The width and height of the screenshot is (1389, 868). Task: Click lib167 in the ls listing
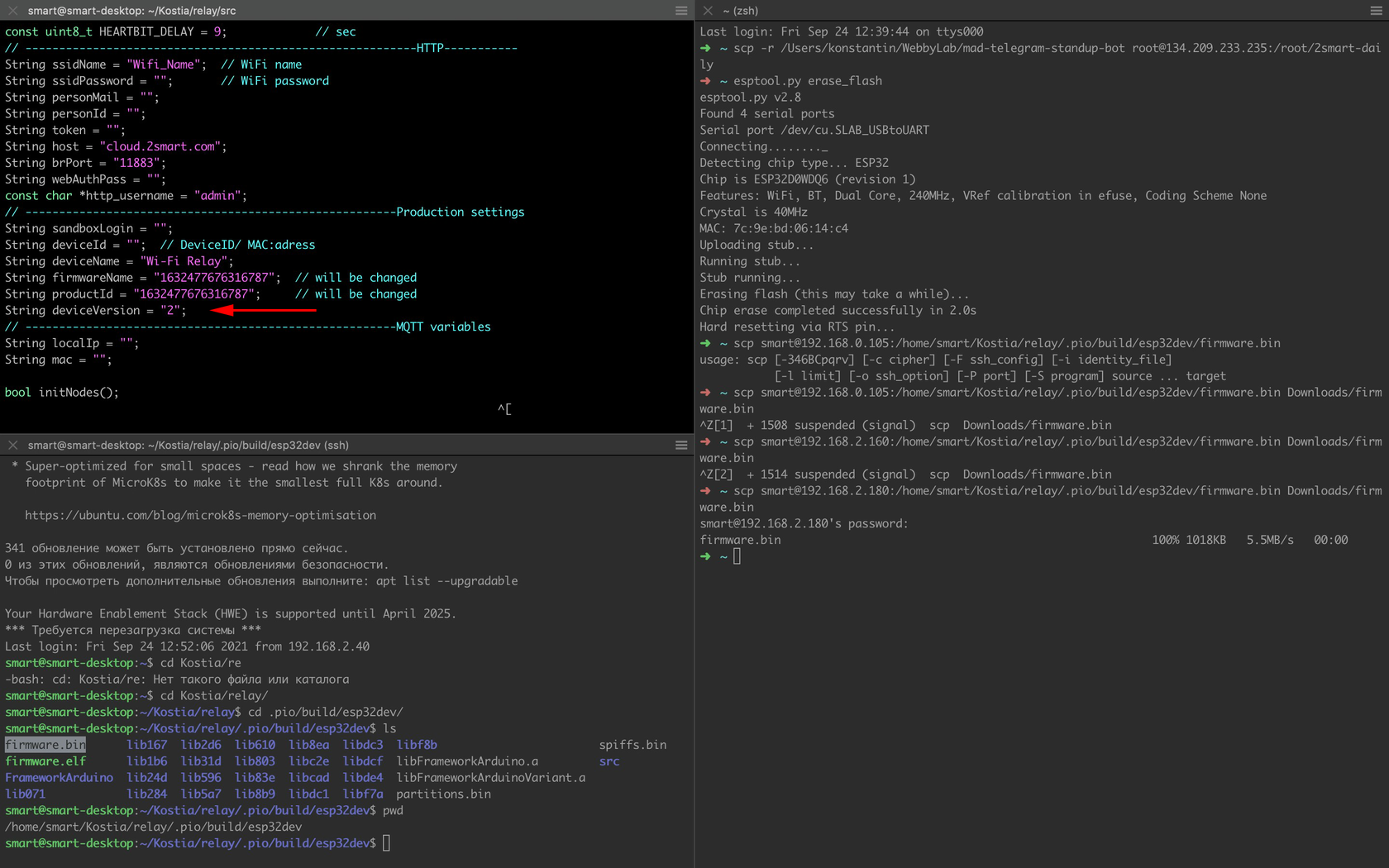146,745
